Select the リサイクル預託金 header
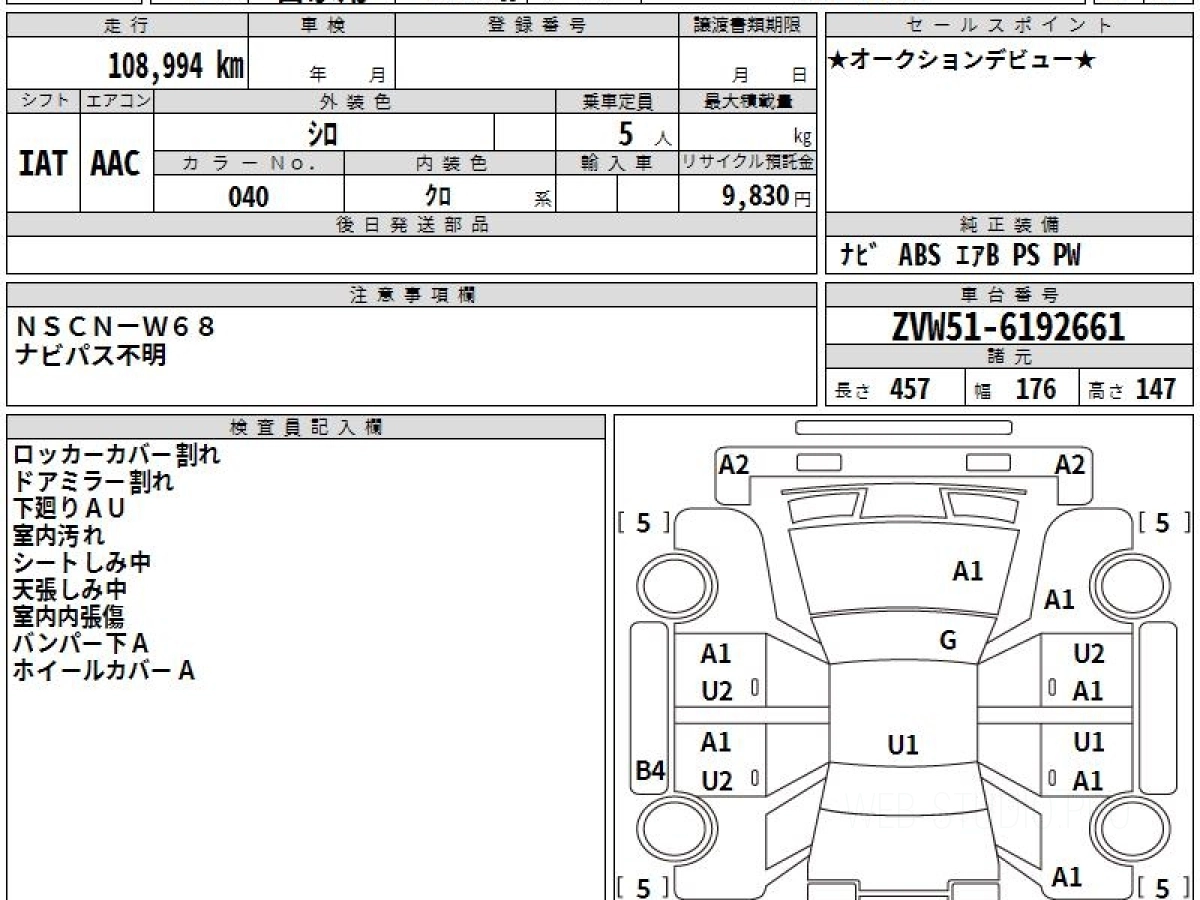Viewport: 1200px width, 900px height. [x=748, y=164]
